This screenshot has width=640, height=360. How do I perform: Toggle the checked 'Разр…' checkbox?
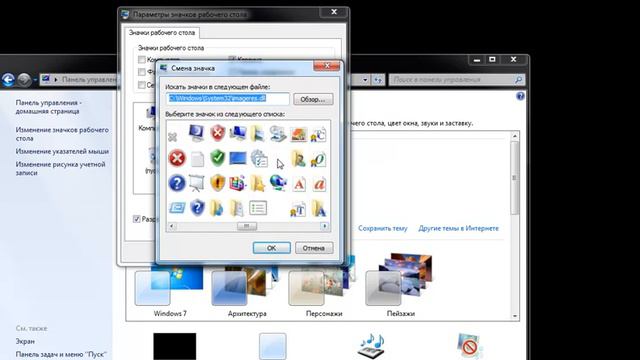coord(137,219)
